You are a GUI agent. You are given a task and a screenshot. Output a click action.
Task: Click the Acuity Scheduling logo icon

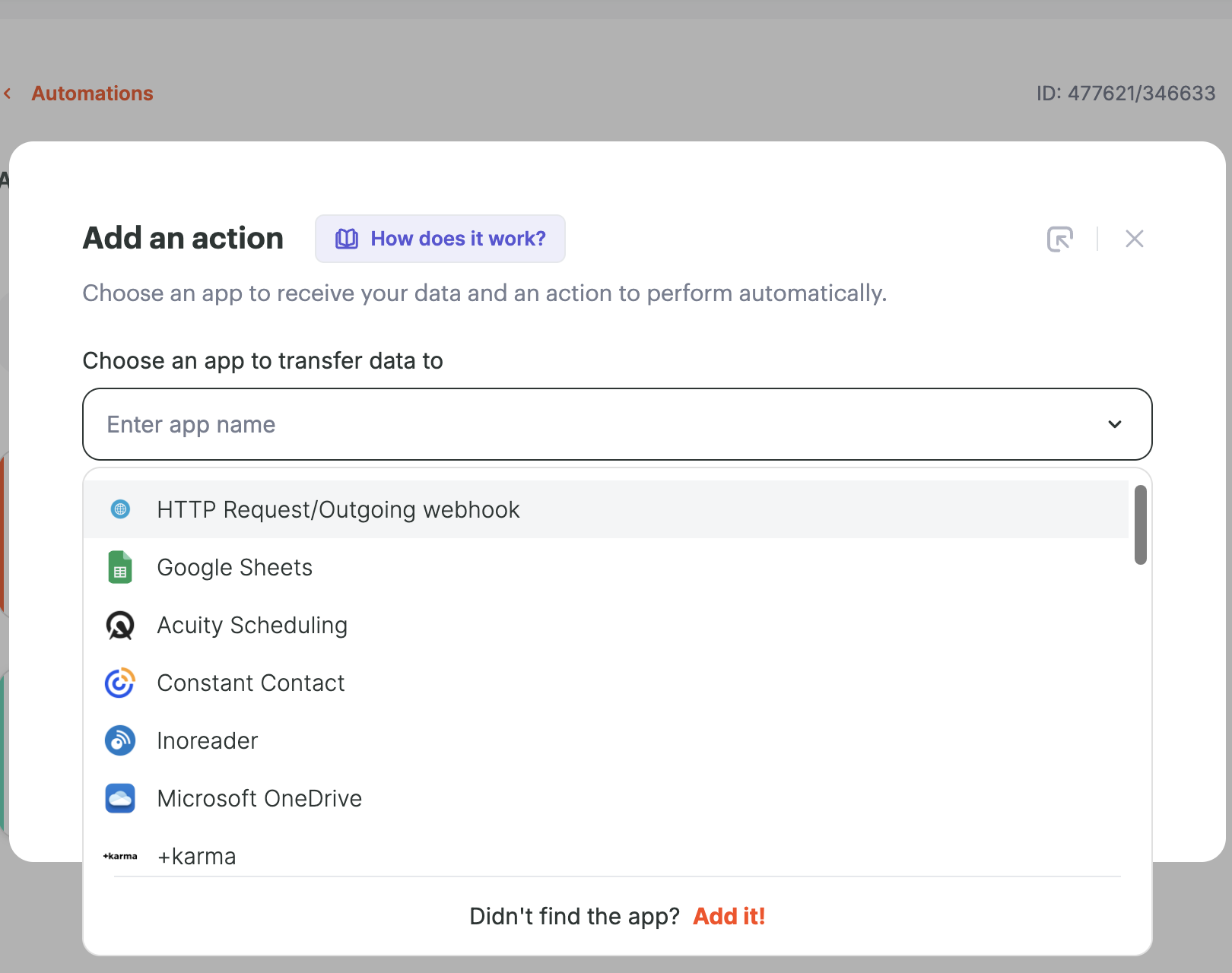pos(120,625)
